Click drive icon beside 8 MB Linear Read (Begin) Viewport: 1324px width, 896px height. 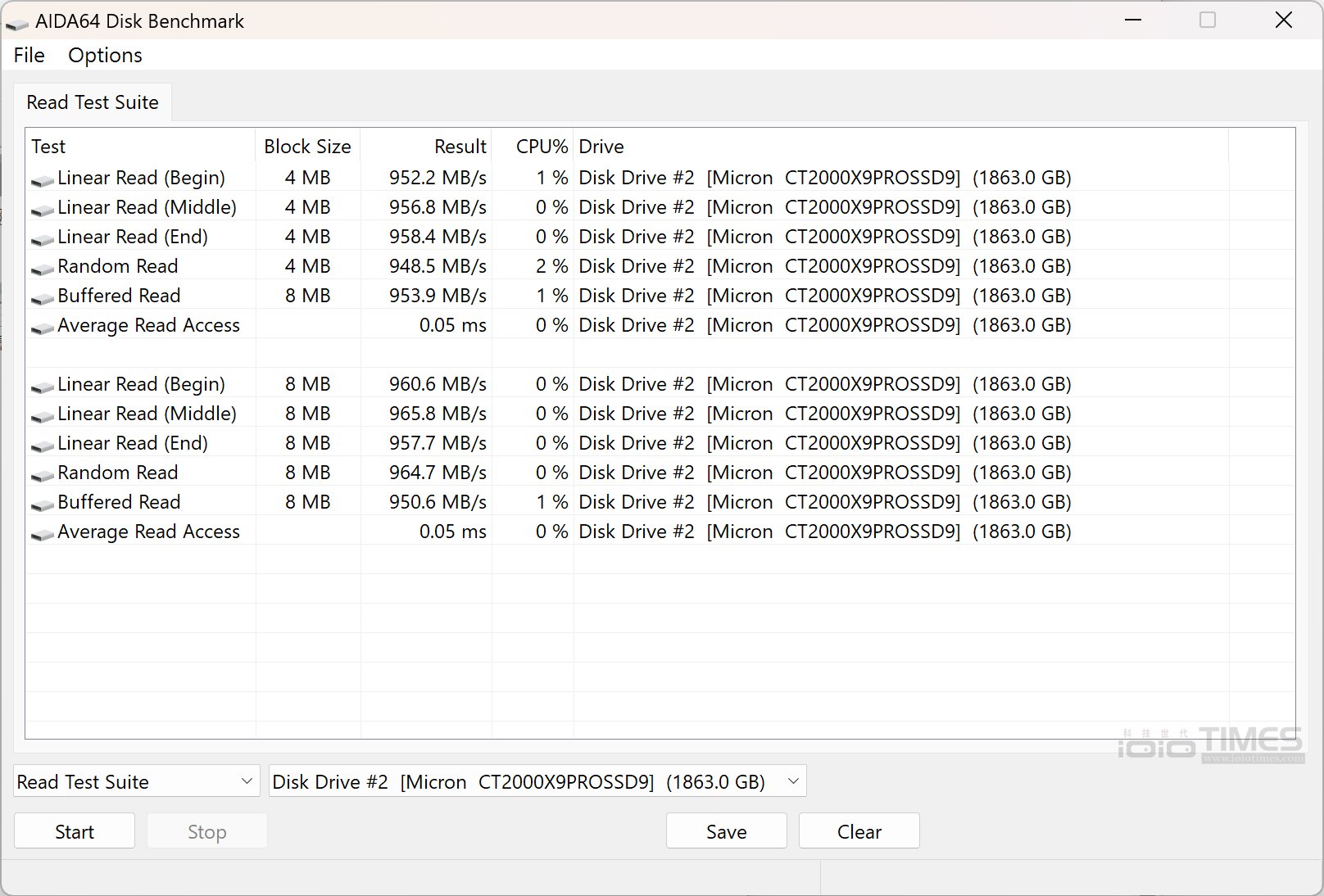[43, 387]
